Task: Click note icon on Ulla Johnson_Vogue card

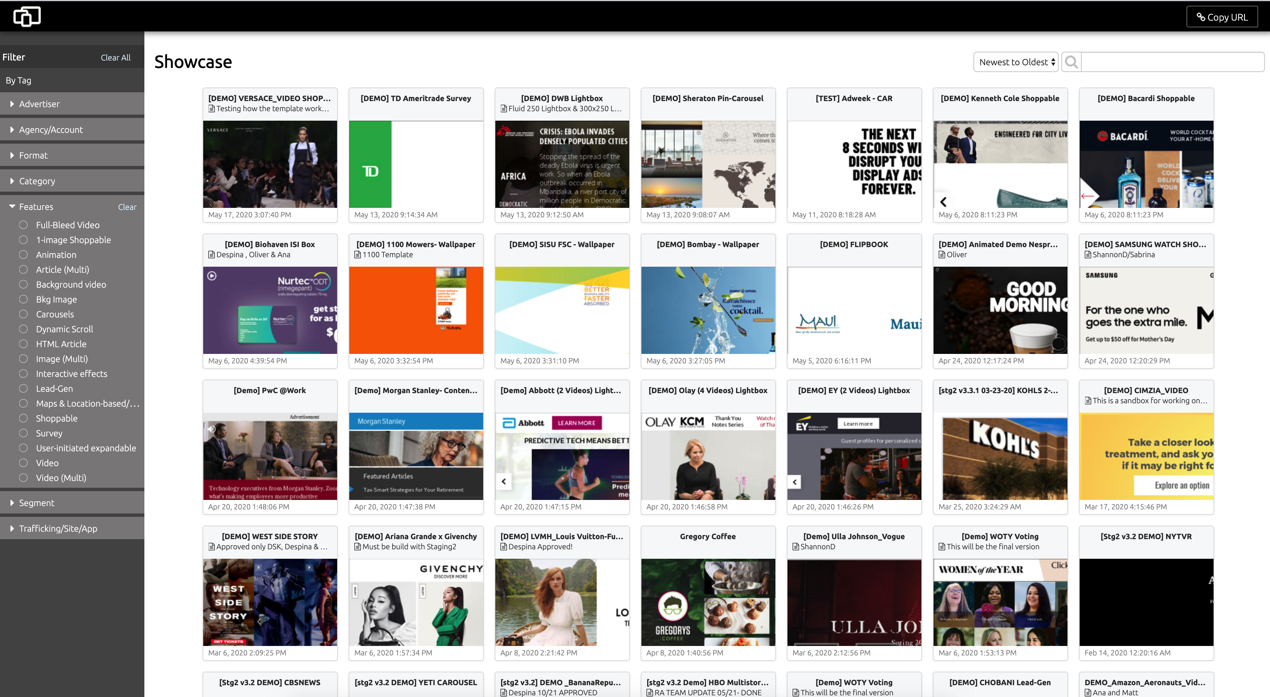Action: pyautogui.click(x=795, y=547)
